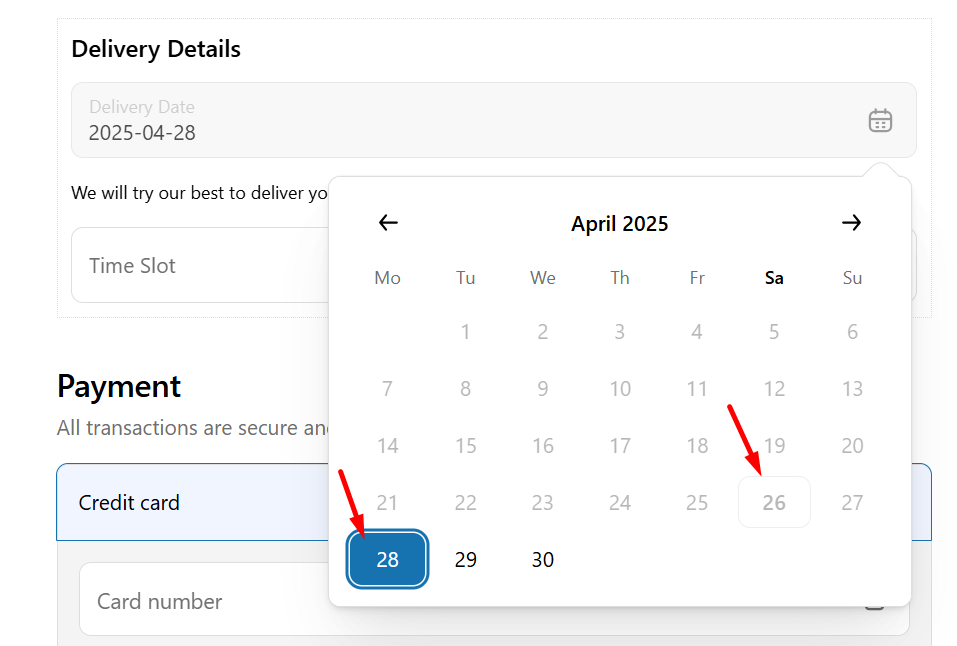
Task: Click the Card number input field
Action: (204, 601)
